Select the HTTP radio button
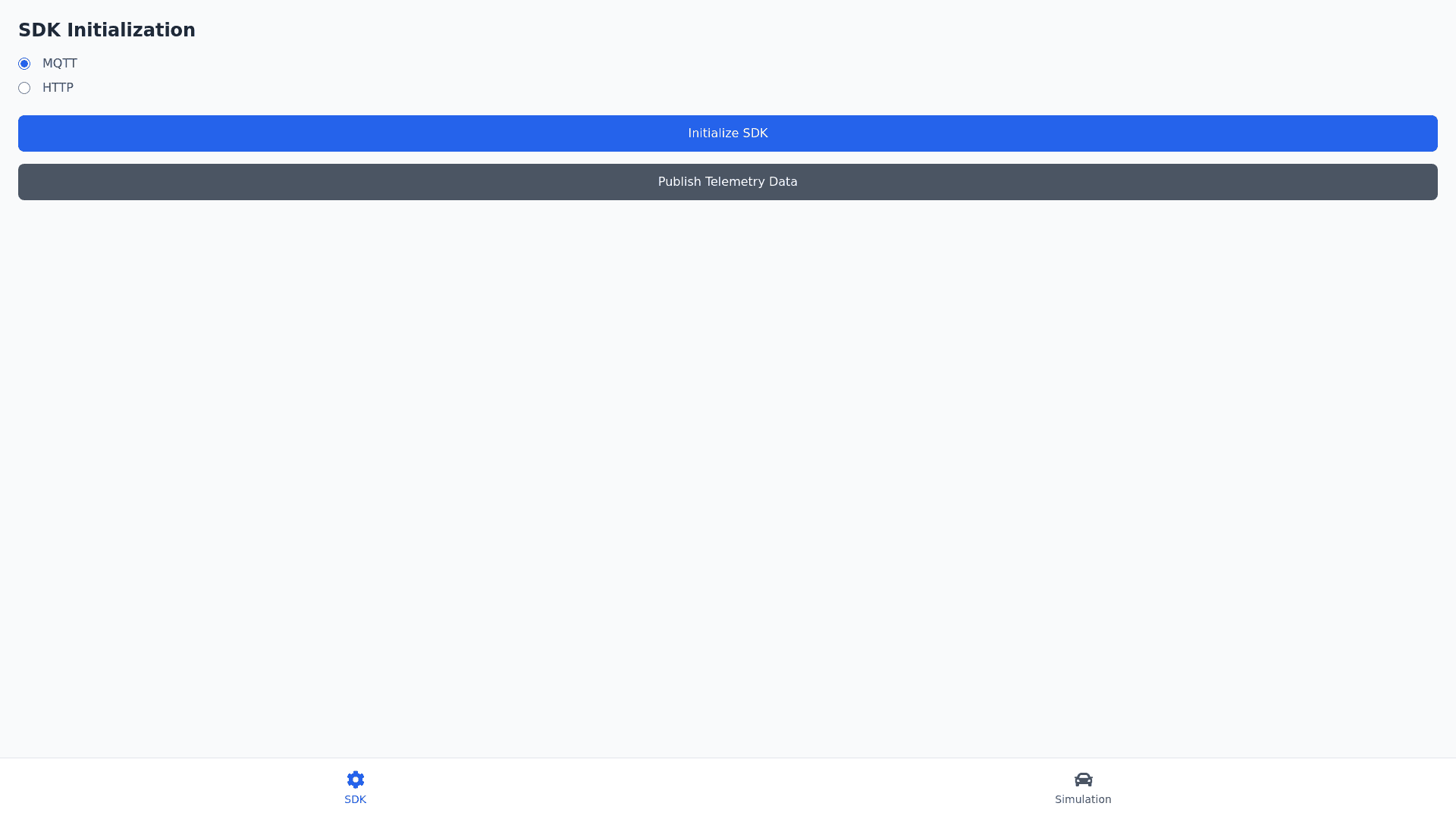This screenshot has height=819, width=1456. pos(24,88)
